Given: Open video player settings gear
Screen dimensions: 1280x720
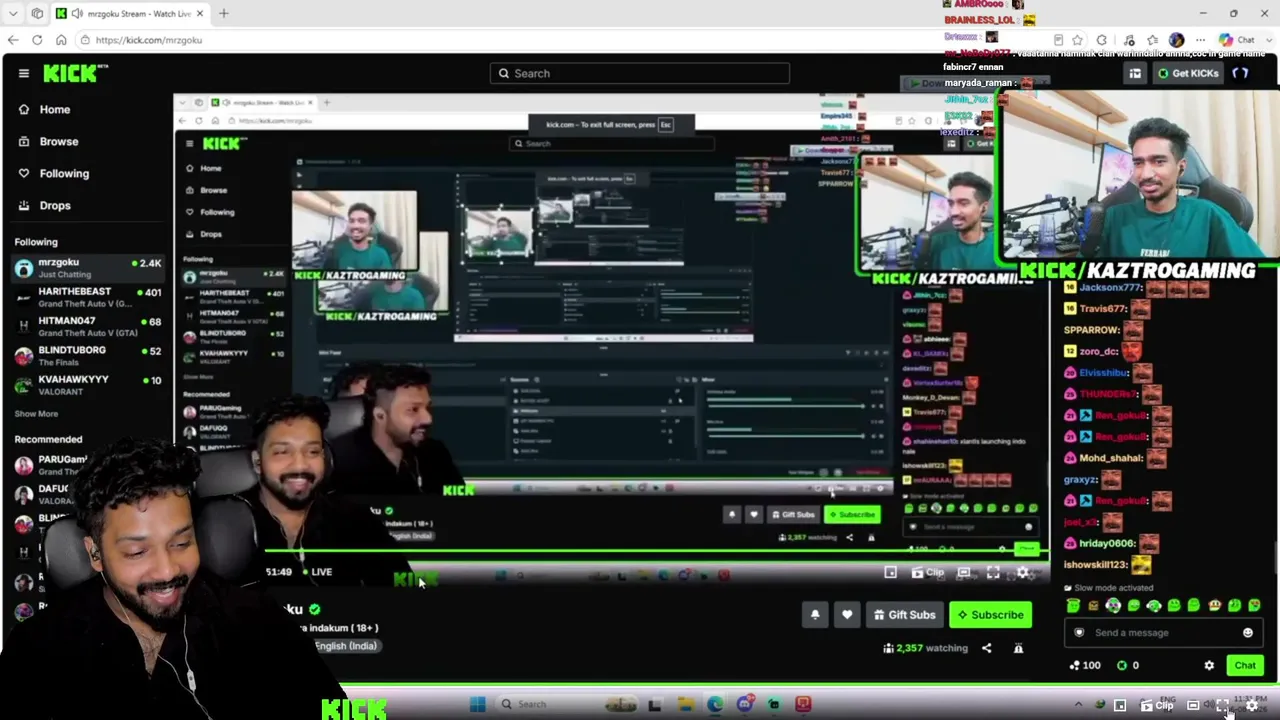Looking at the screenshot, I should (1023, 573).
